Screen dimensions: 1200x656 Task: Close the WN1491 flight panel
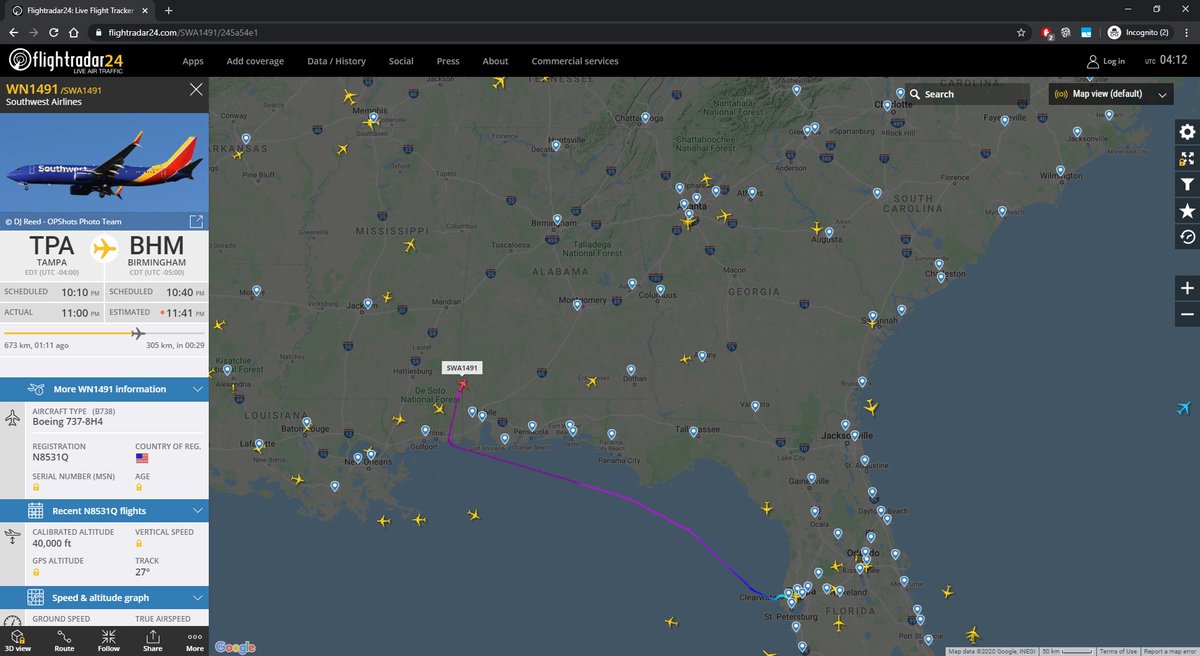[196, 90]
